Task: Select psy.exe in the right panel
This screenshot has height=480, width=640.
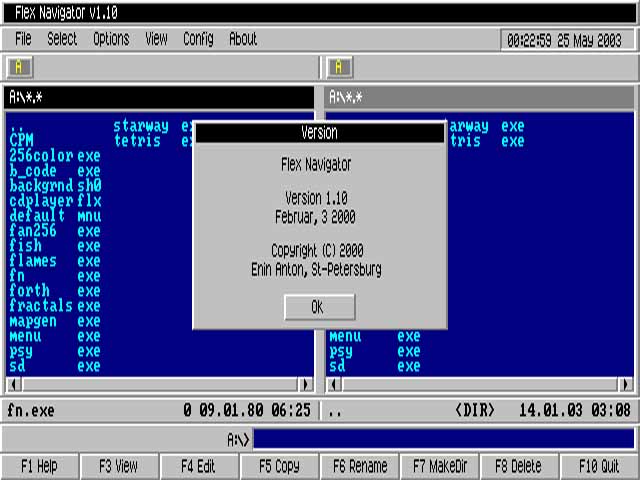Action: pyautogui.click(x=374, y=352)
